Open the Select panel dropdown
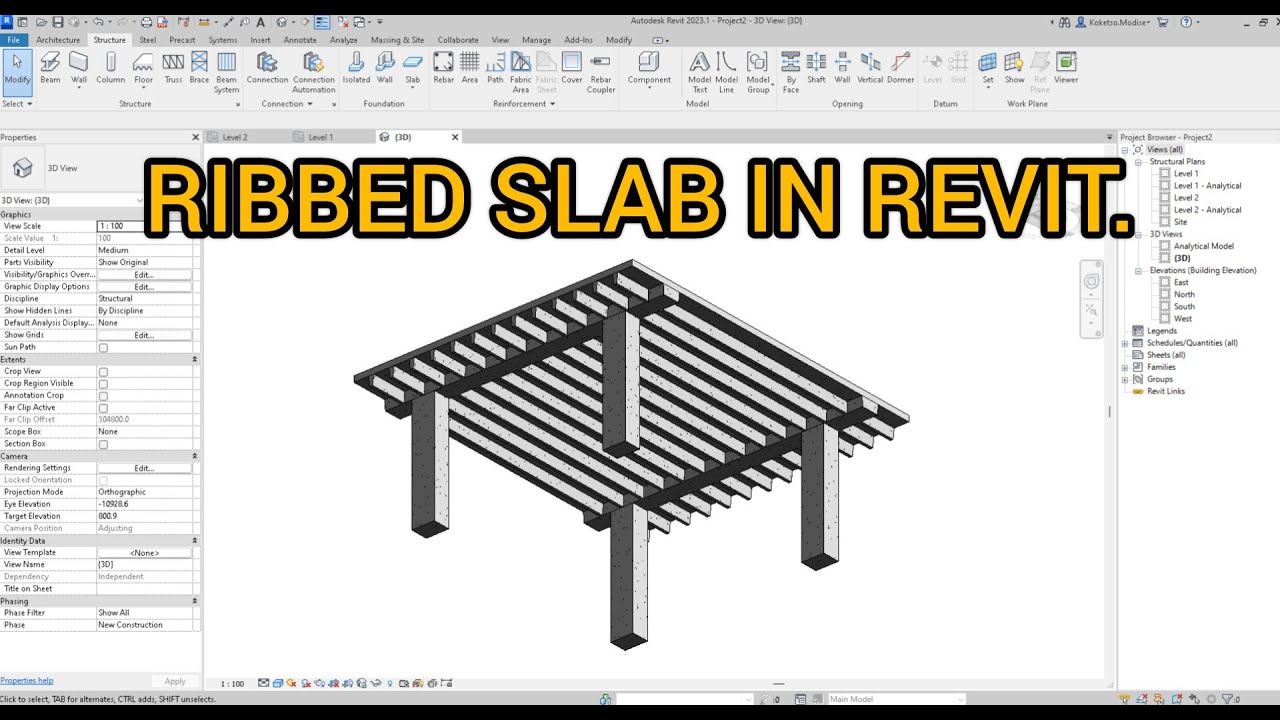The width and height of the screenshot is (1280, 720). click(17, 104)
